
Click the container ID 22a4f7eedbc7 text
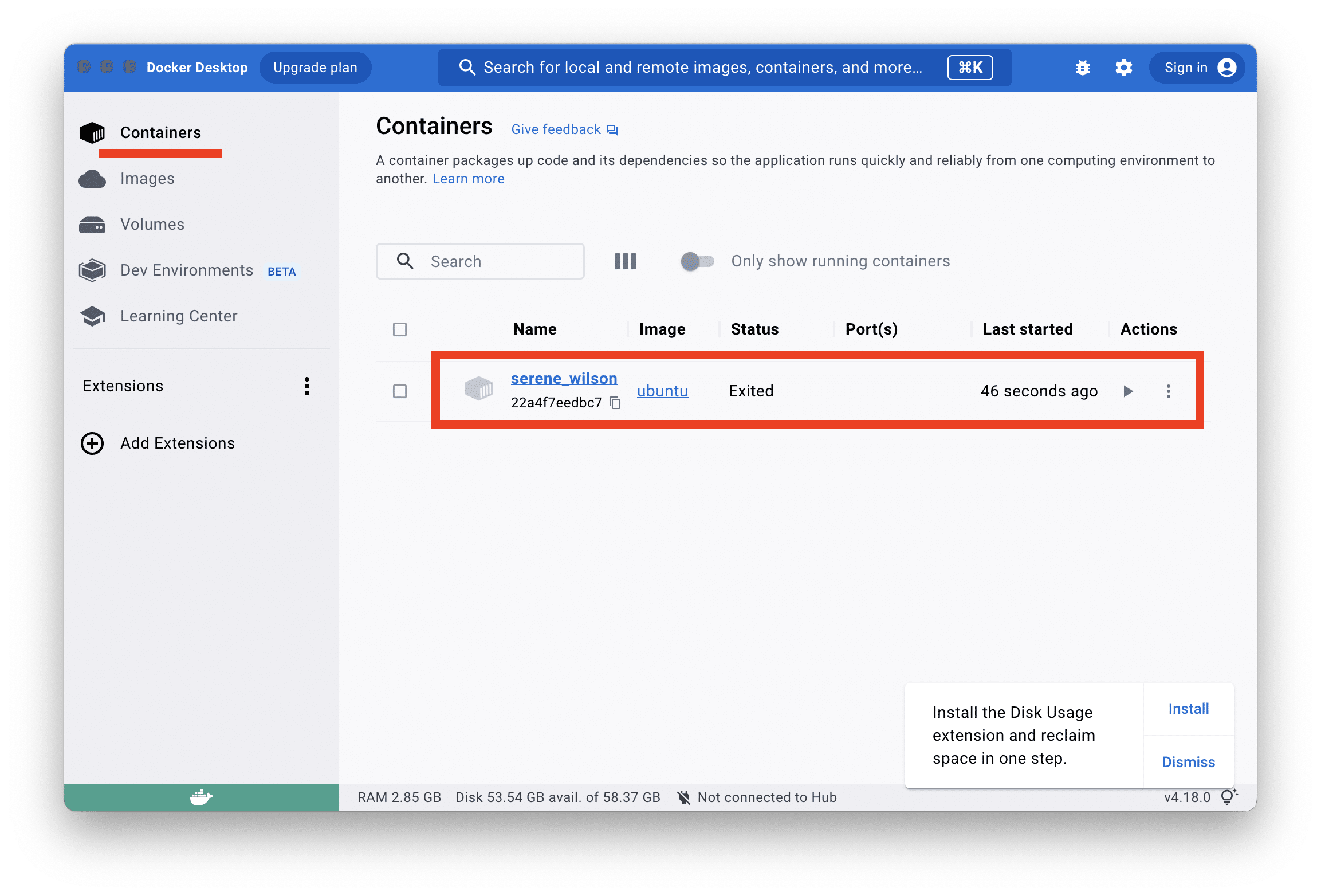tap(556, 403)
